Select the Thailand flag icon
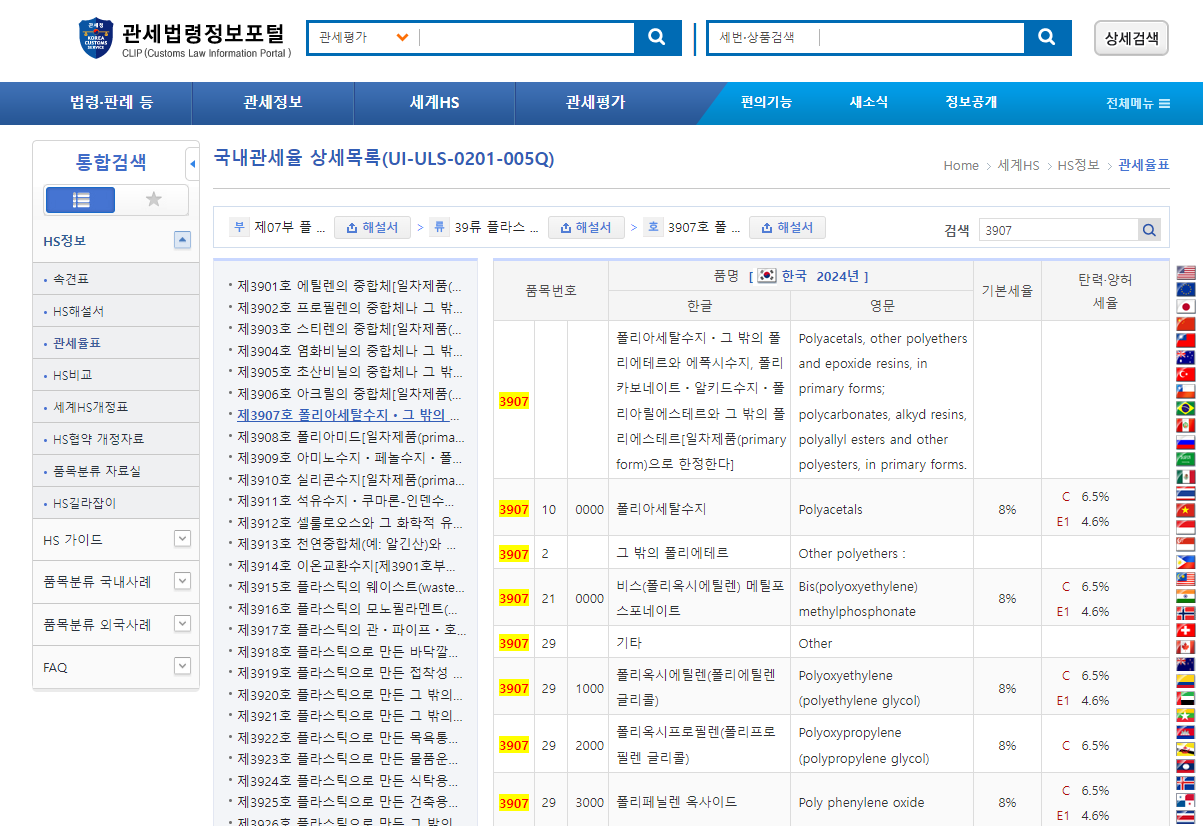Screen dimensions: 1203x826 tap(1186, 493)
